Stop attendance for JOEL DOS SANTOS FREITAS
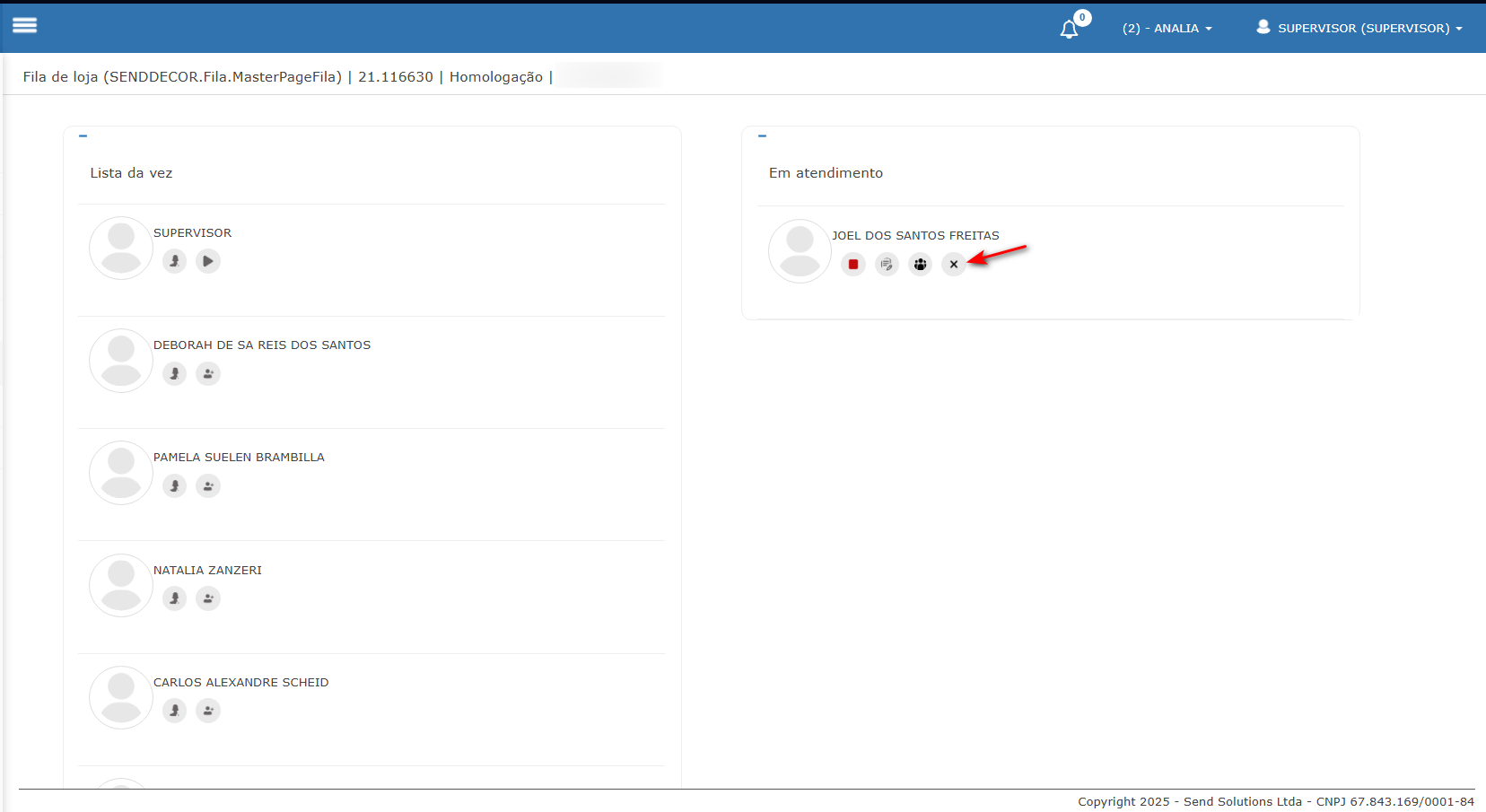Screen dimensions: 1486x812 (x=853, y=265)
